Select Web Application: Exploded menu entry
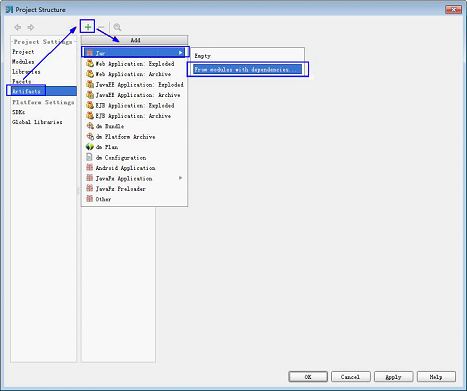 [x=134, y=63]
